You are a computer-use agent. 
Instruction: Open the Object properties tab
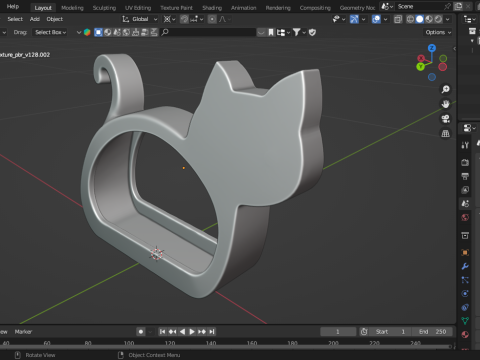(465, 253)
